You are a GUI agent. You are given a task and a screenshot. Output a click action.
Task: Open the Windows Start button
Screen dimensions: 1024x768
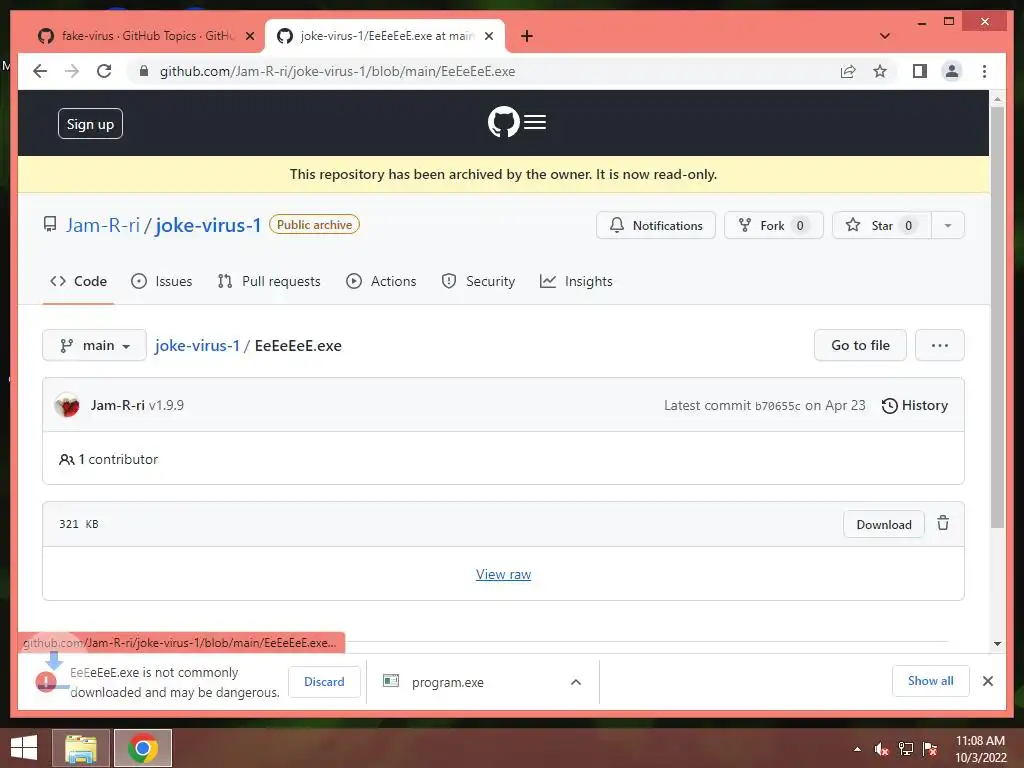[24, 748]
